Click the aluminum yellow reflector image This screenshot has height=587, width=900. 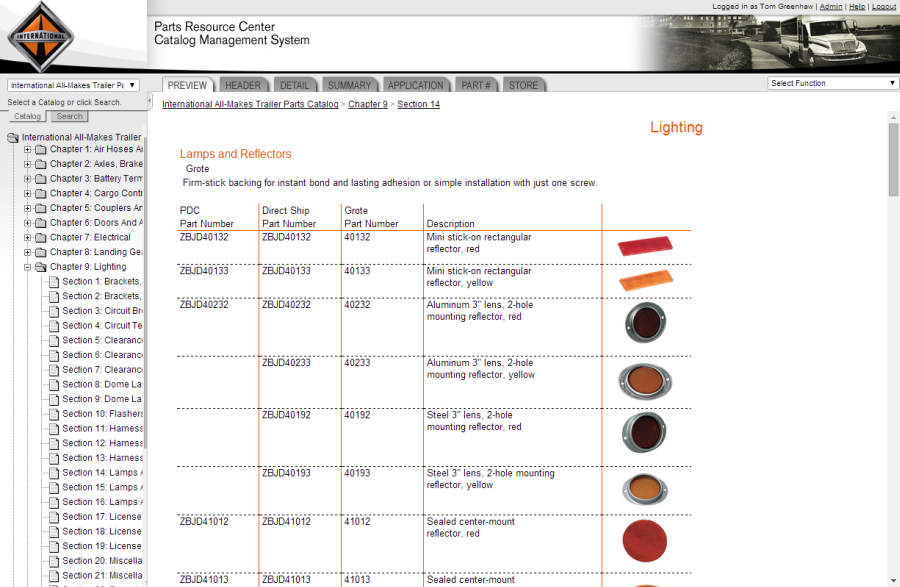click(645, 381)
